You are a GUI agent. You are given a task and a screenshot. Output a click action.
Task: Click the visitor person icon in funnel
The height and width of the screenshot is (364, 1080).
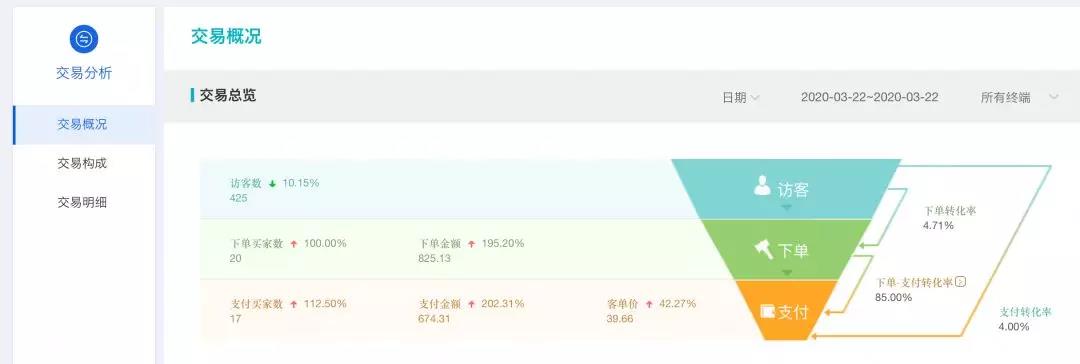tap(762, 185)
